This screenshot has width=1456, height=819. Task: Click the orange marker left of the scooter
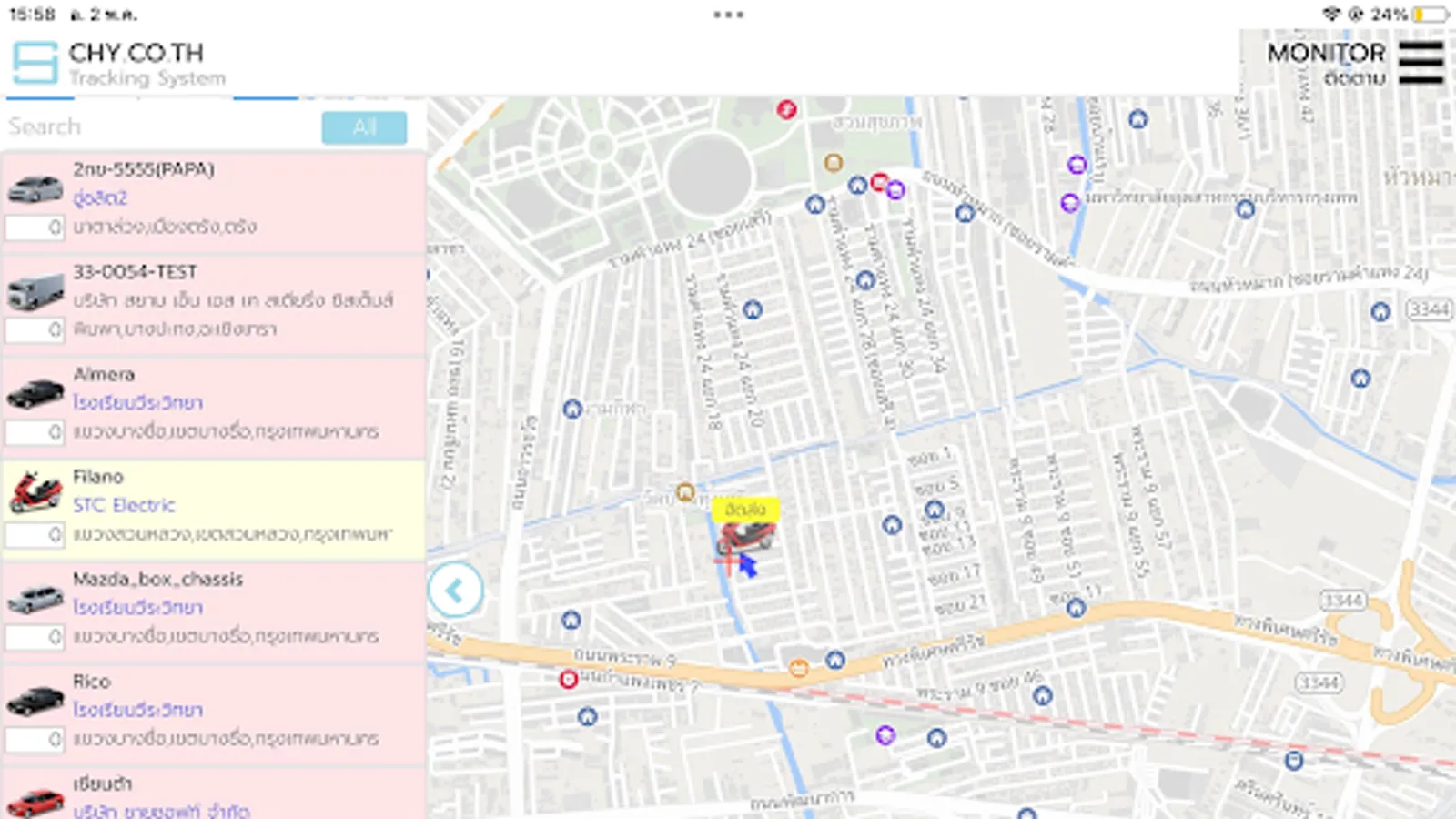[x=685, y=492]
